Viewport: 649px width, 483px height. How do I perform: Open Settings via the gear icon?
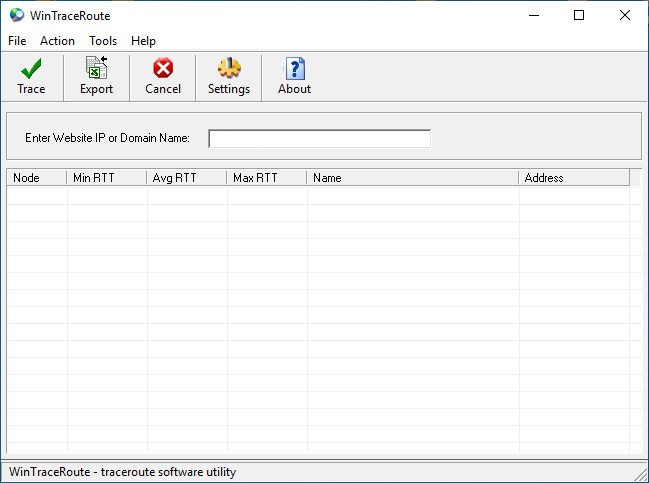[x=229, y=68]
